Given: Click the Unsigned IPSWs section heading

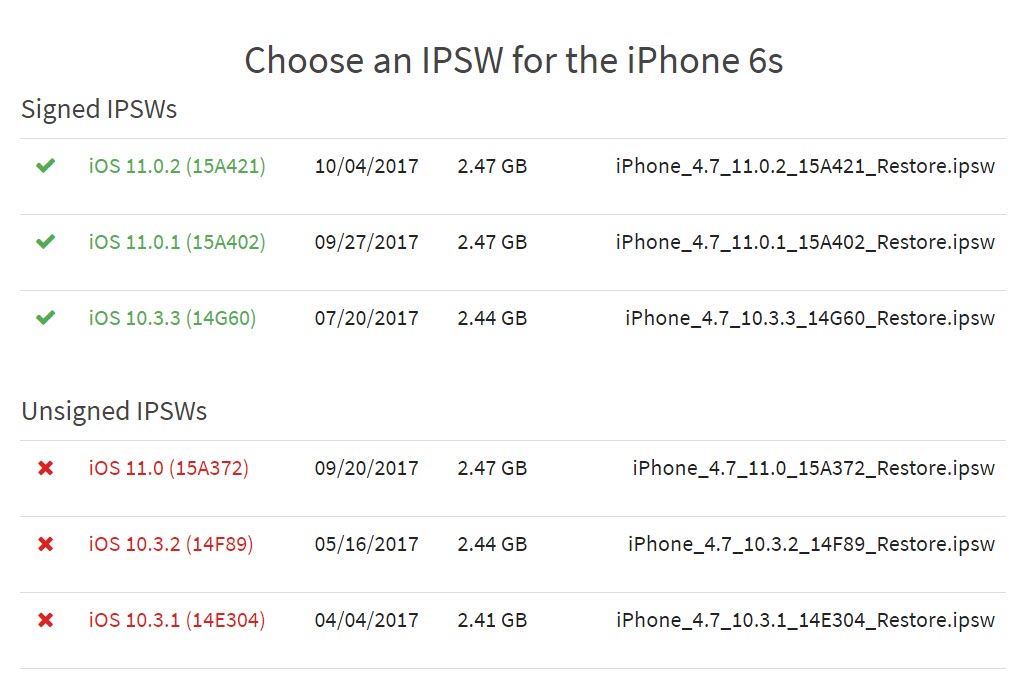Looking at the screenshot, I should click(x=113, y=410).
